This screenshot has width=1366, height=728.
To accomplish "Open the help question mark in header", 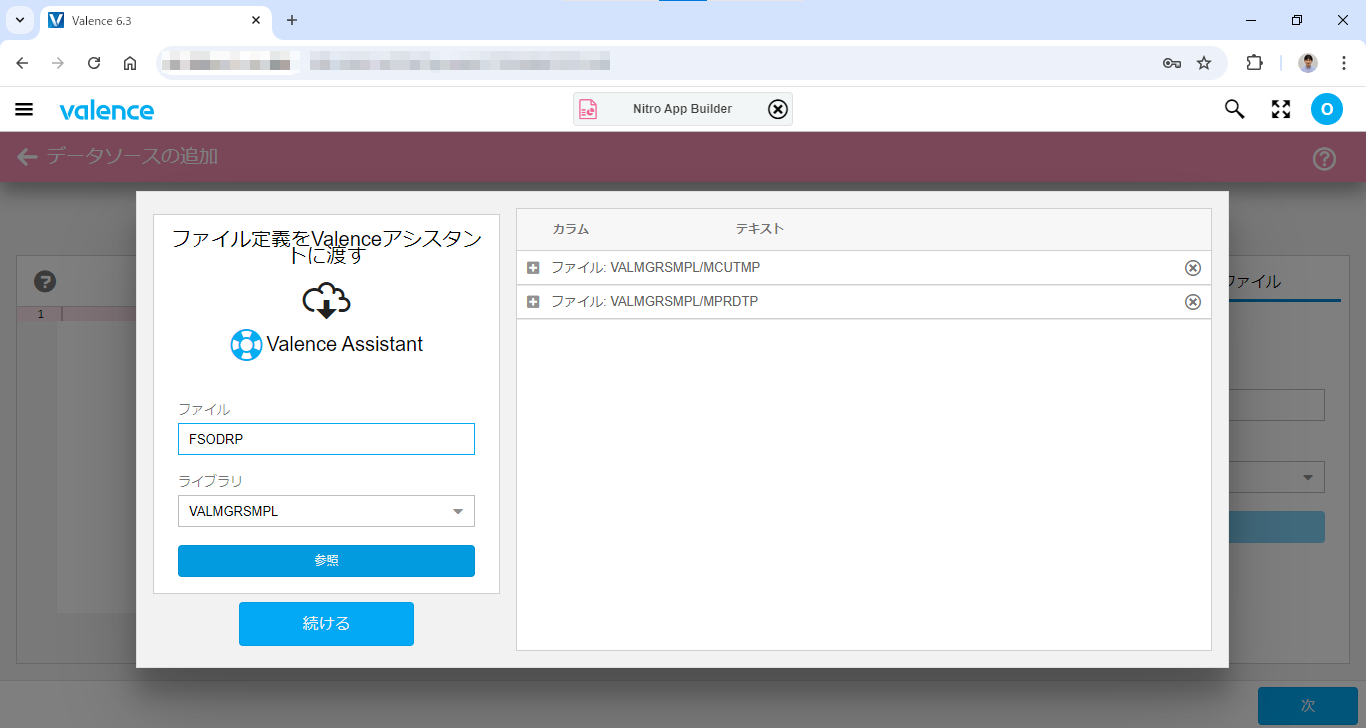I will pos(1324,158).
